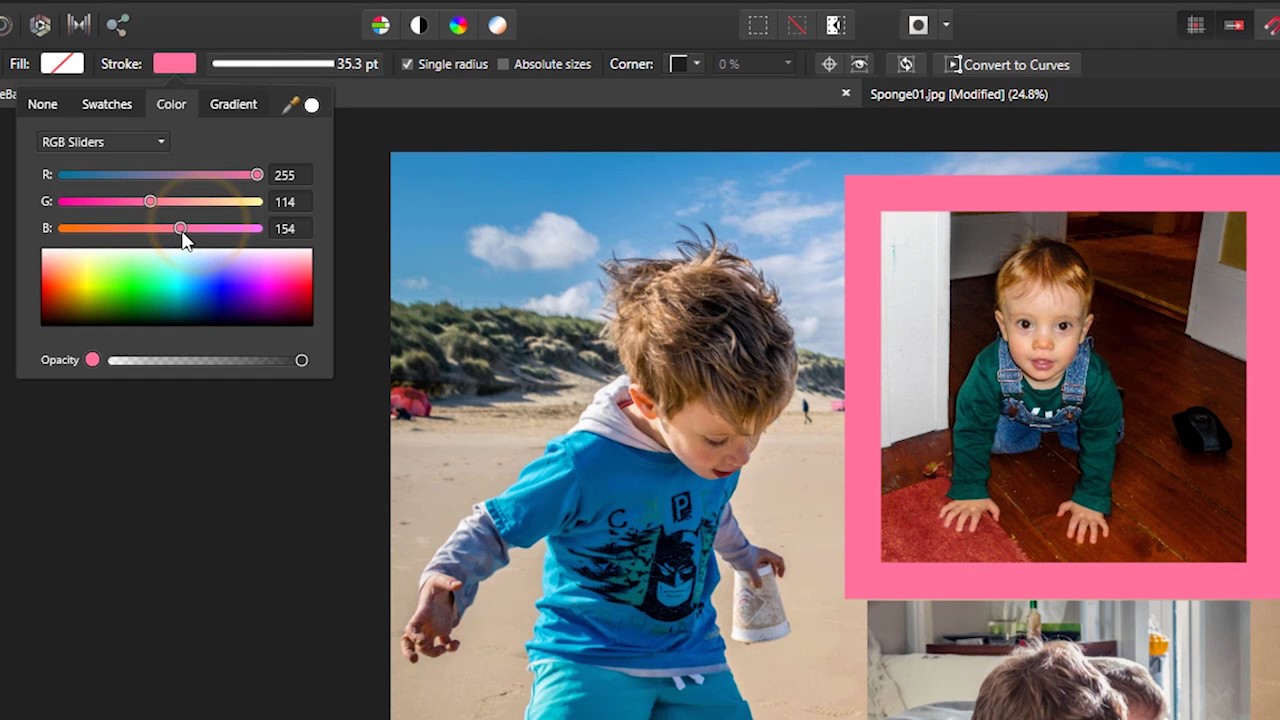The width and height of the screenshot is (1280, 720).
Task: Click the cycle selection box icon
Action: click(x=906, y=64)
